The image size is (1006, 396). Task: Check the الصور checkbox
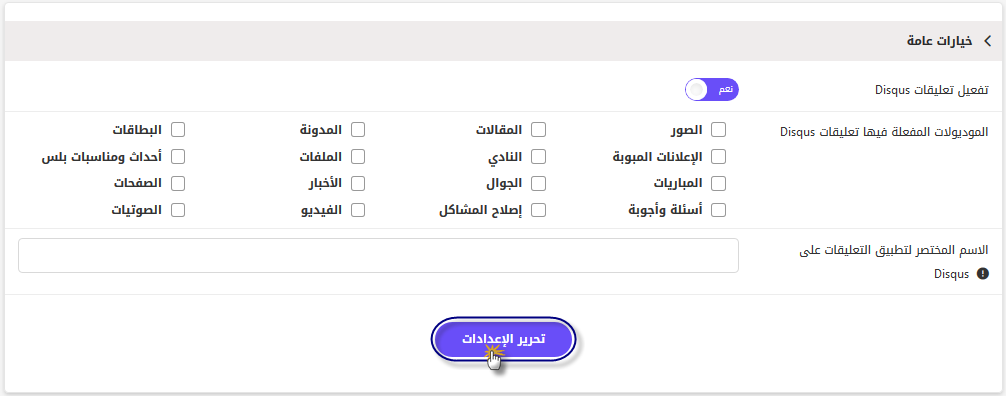[x=719, y=130]
